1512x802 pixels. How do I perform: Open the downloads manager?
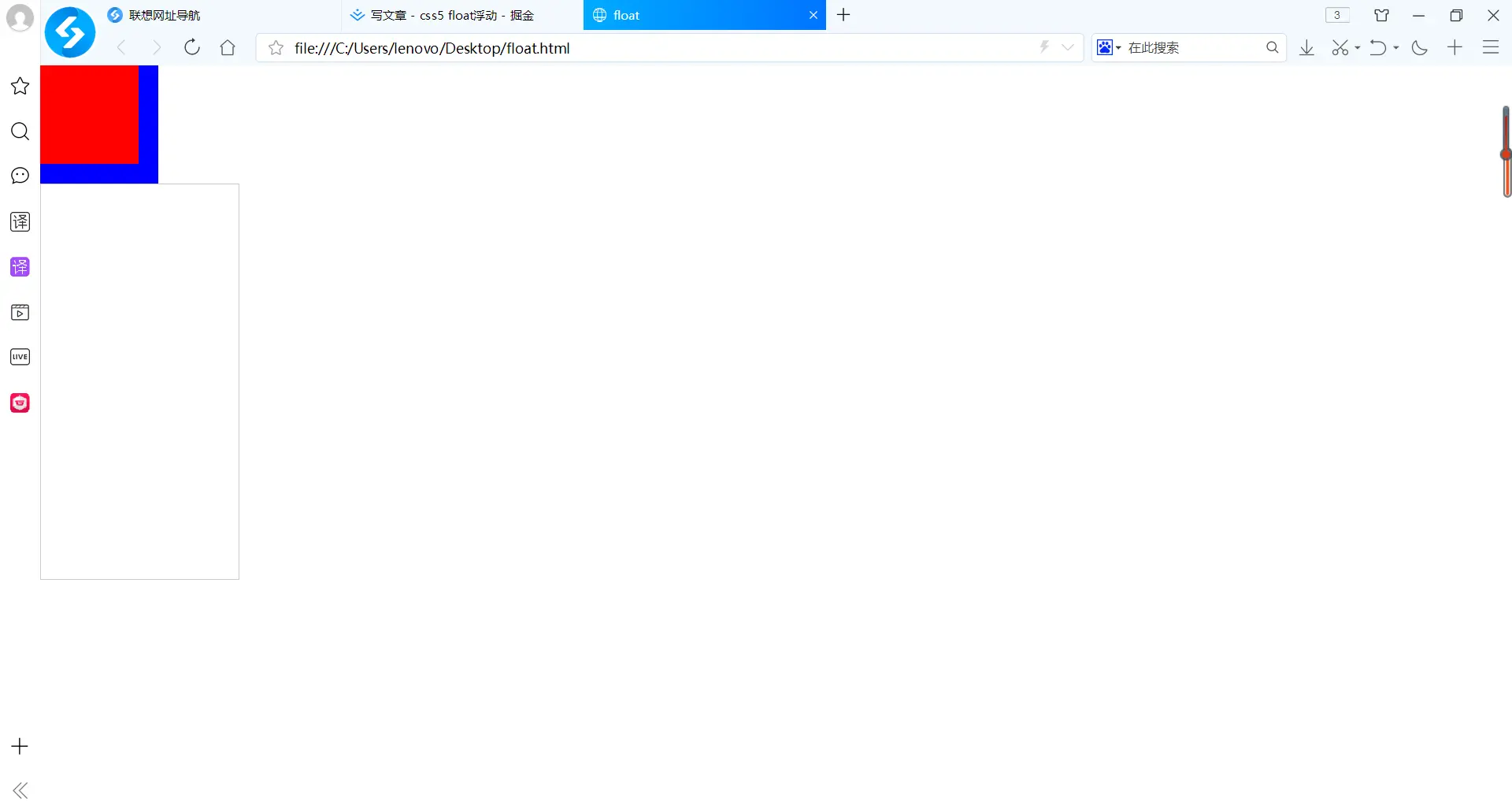1306,47
